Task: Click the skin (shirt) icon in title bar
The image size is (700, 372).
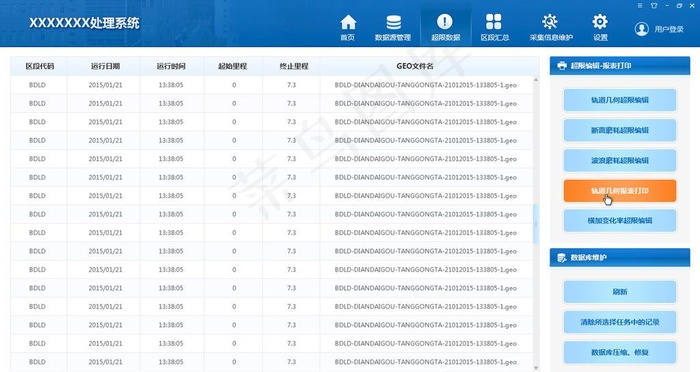Action: click(654, 5)
